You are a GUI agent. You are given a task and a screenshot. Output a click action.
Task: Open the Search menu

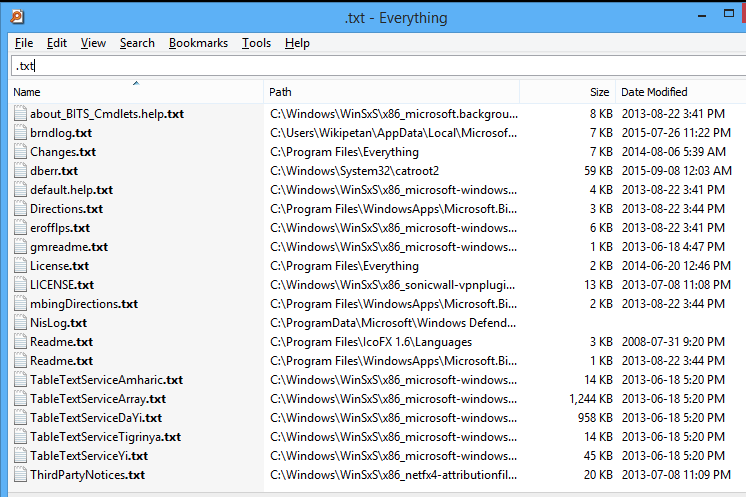click(137, 43)
